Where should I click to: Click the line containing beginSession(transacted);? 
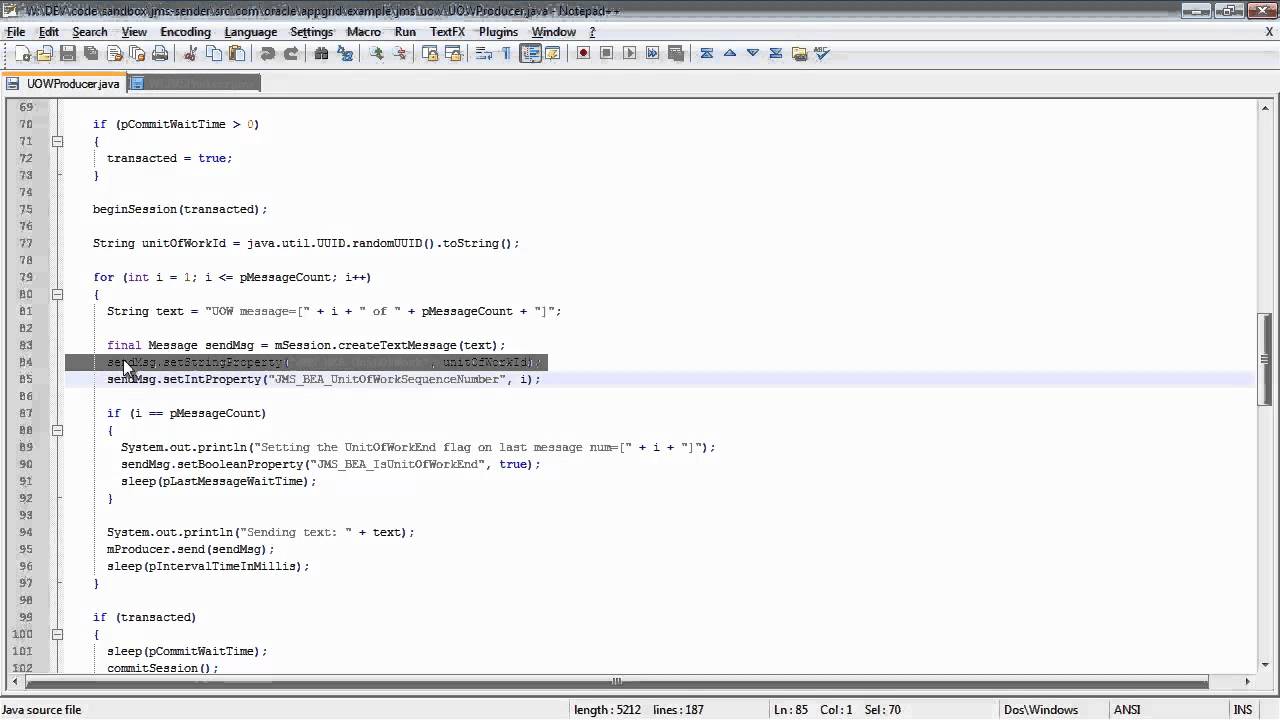coord(180,209)
